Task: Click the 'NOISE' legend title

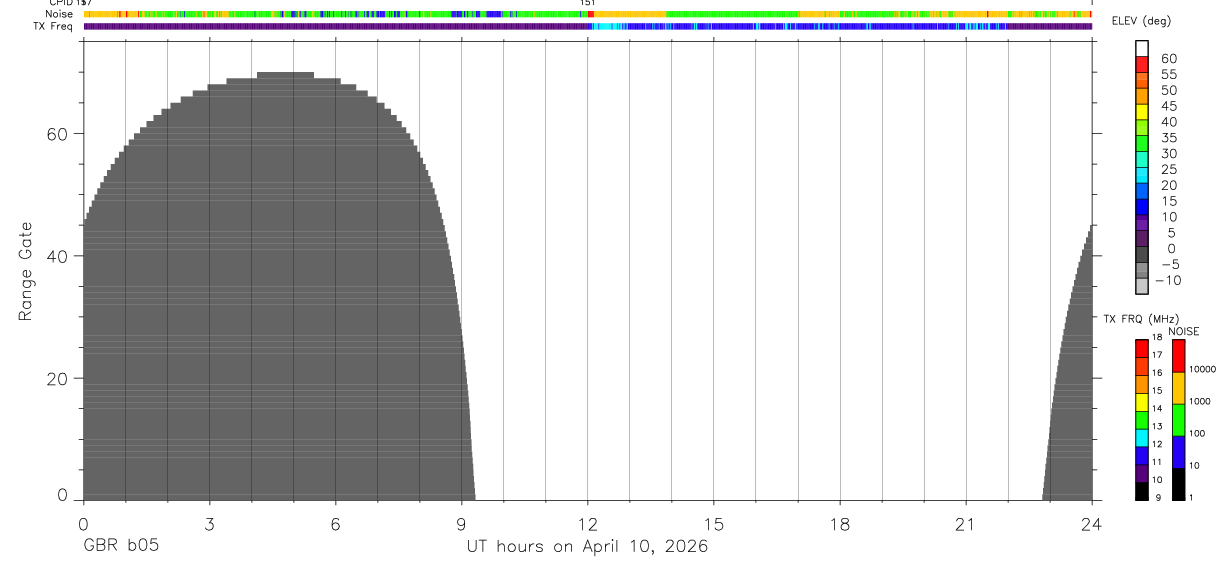Action: tap(1183, 331)
